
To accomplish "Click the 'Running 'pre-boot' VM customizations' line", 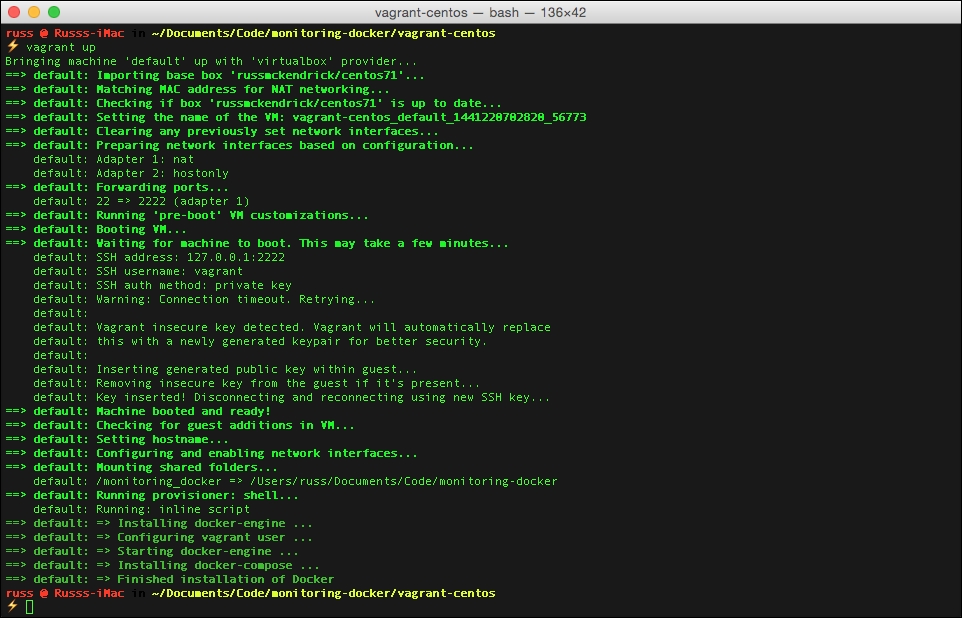I will (187, 215).
